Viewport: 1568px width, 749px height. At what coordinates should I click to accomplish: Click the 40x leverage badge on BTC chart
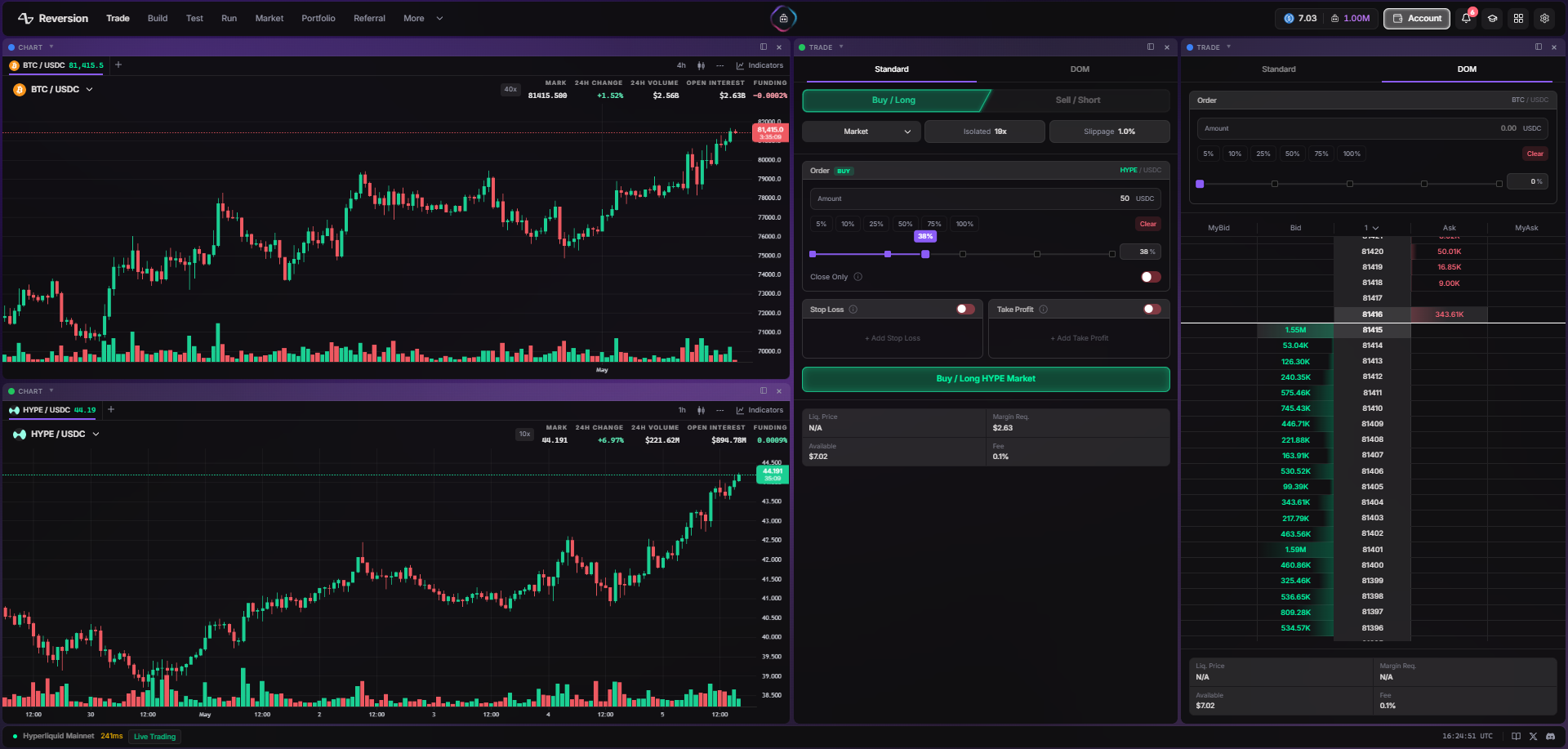coord(510,90)
